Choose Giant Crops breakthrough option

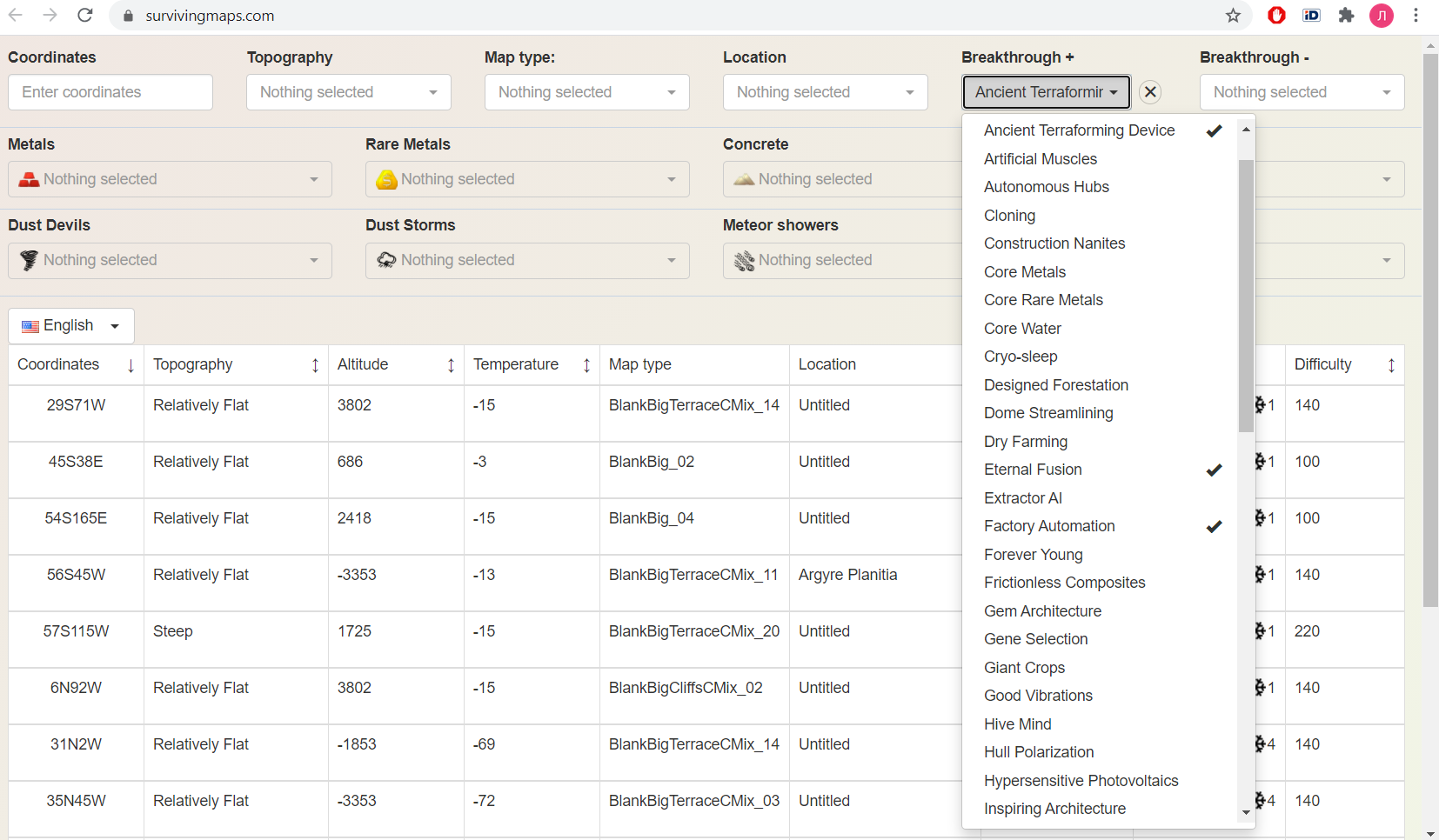pos(1024,668)
